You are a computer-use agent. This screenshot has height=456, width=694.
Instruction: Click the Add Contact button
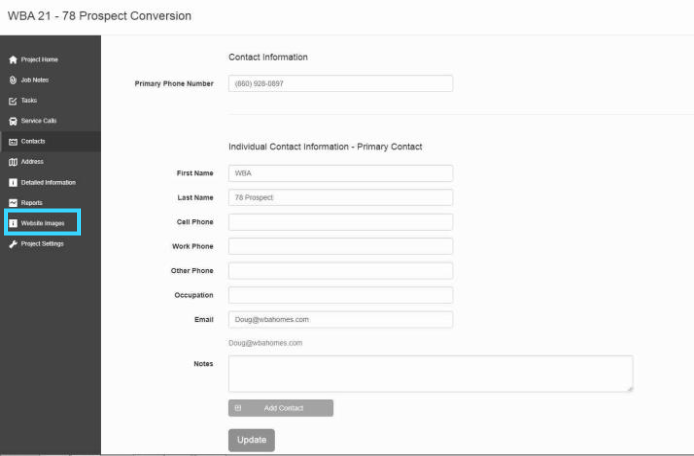280,408
